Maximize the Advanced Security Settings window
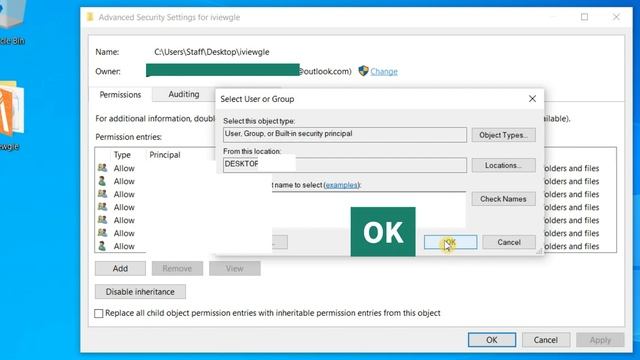 [x=584, y=17]
